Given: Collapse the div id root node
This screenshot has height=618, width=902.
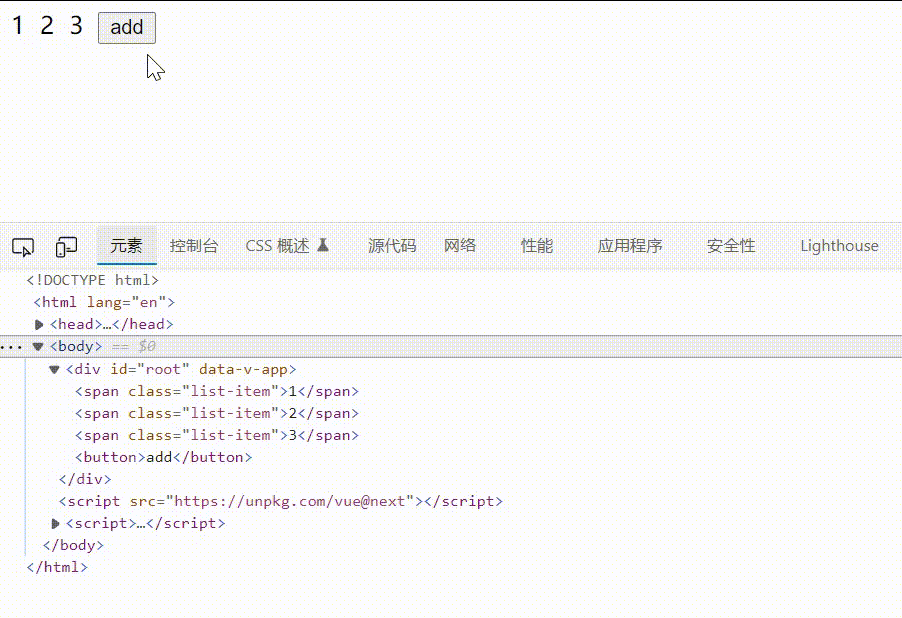Looking at the screenshot, I should pyautogui.click(x=53, y=368).
